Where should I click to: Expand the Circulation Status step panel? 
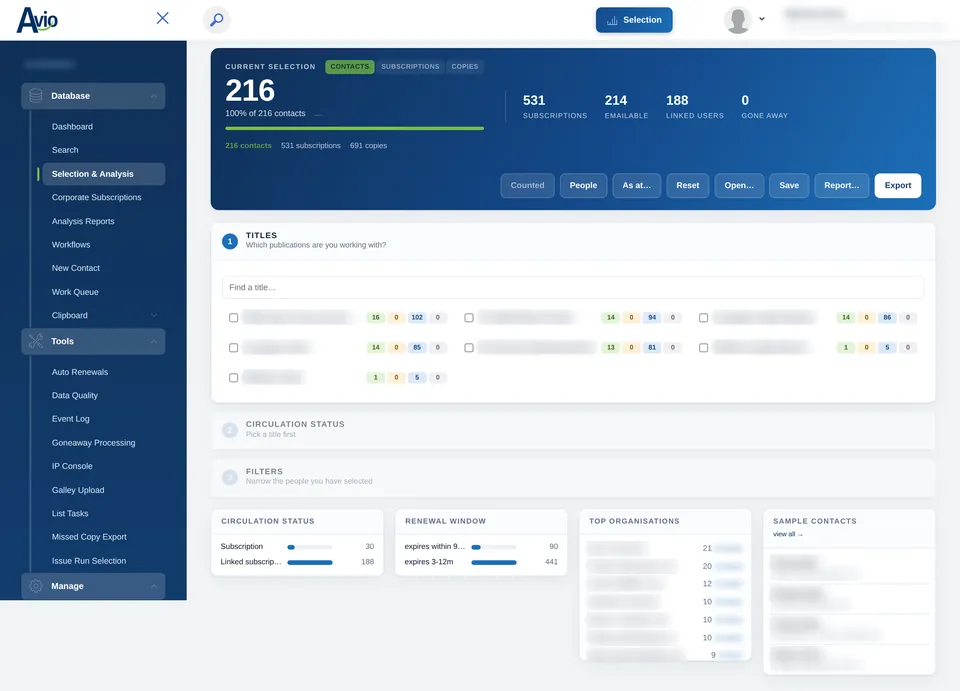573,430
